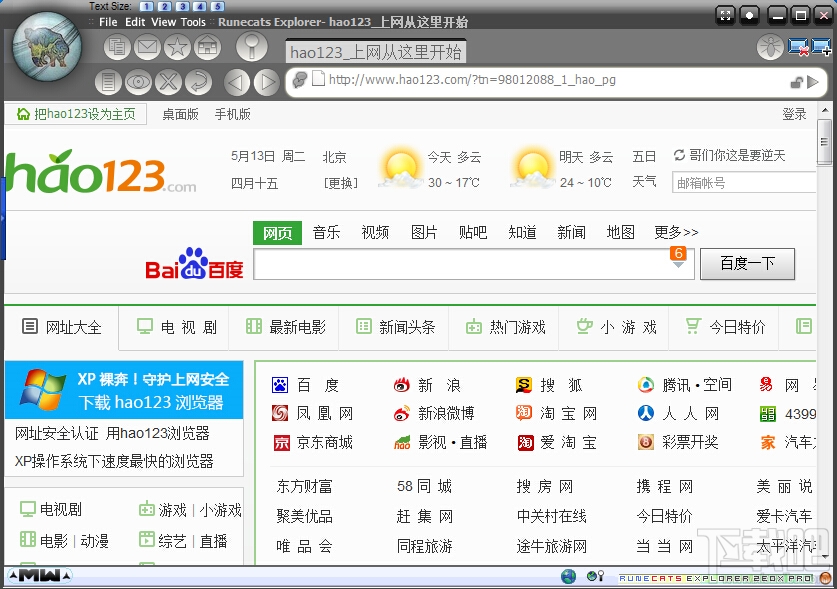Image resolution: width=837 pixels, height=589 pixels.
Task: Click the magnifier search icon
Action: tap(251, 46)
